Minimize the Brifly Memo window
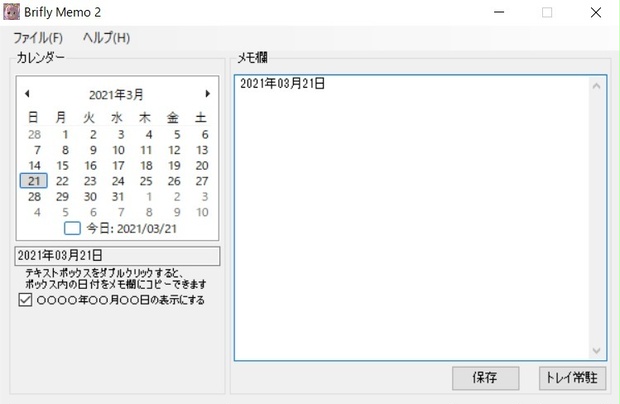Screen dimensions: 620x404 [499, 12]
